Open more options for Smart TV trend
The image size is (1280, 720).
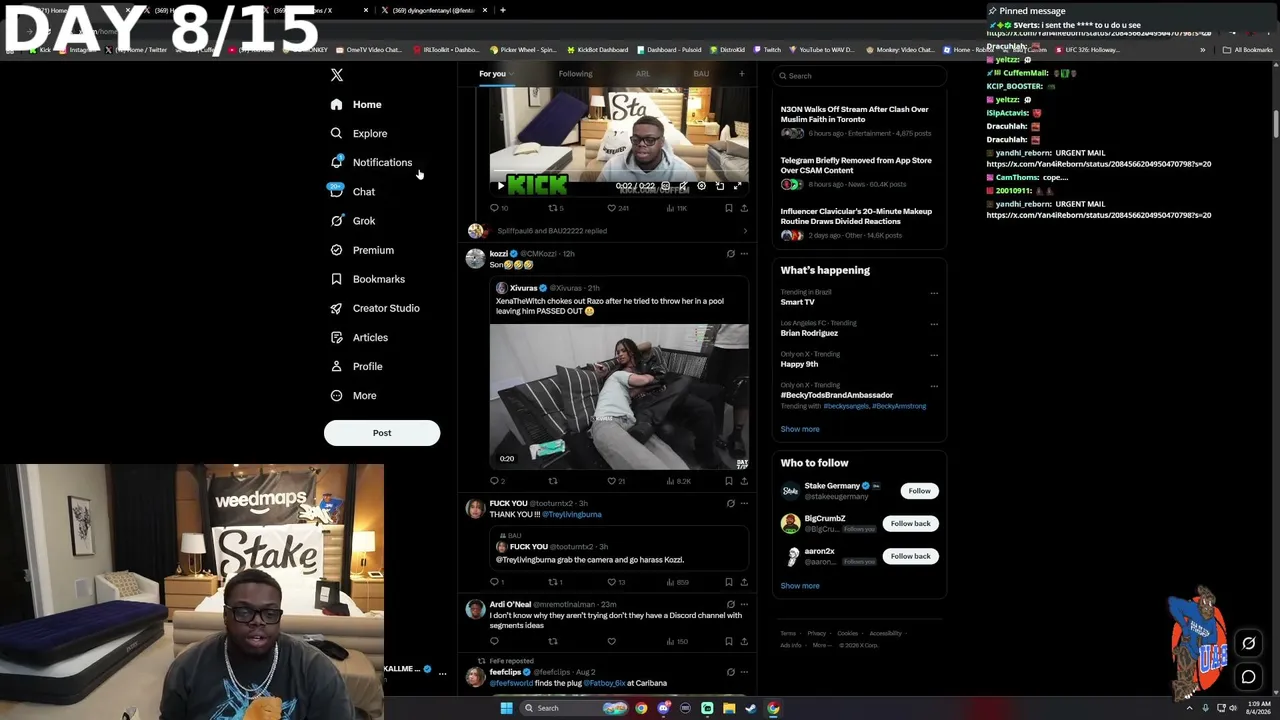pyautogui.click(x=934, y=293)
